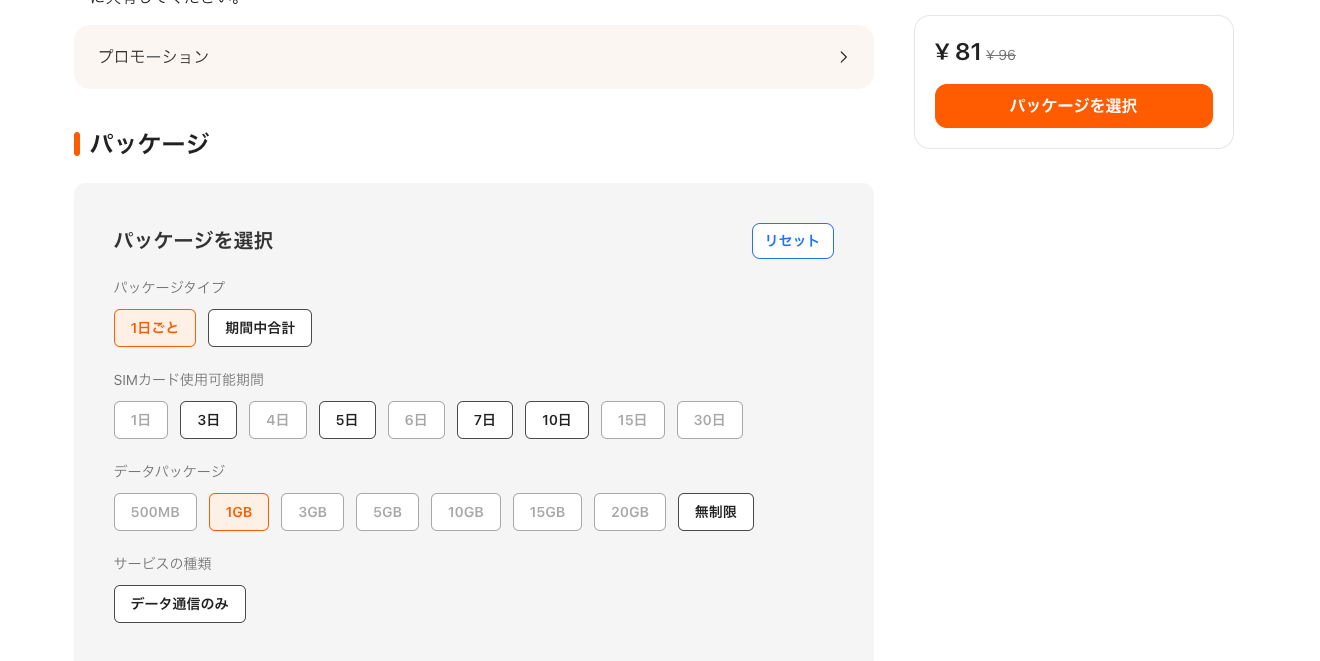Pick the 1GB data package
Screen dimensions: 1320x661
[x=239, y=512]
